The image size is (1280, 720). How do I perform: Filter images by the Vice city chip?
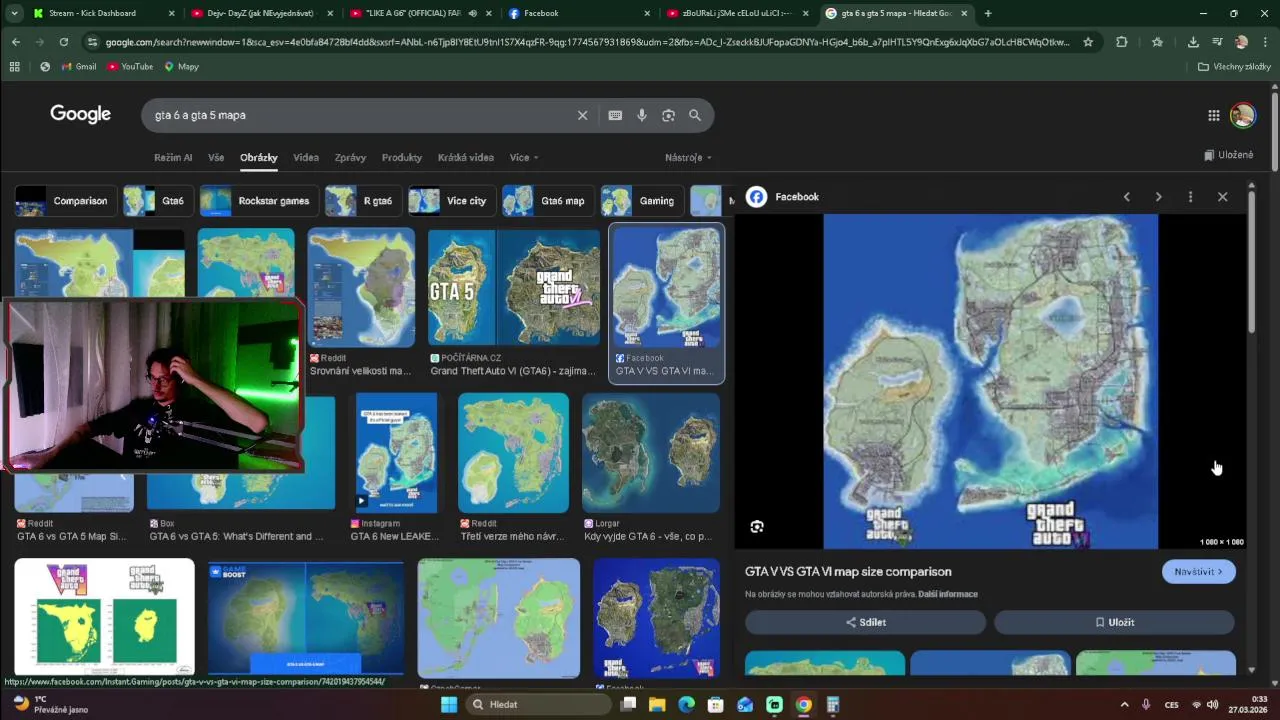pyautogui.click(x=451, y=201)
